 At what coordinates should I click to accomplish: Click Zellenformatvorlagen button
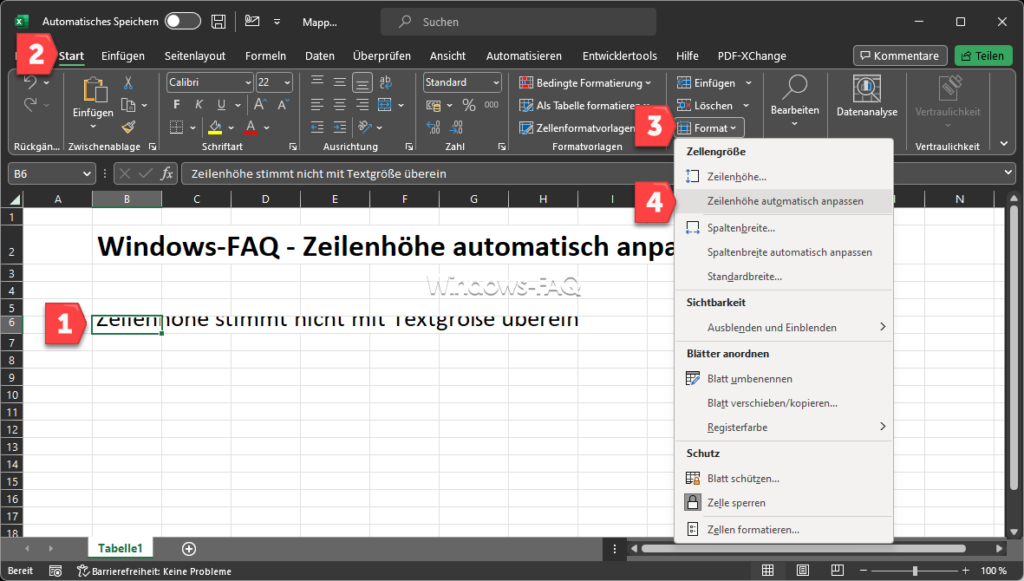point(577,128)
